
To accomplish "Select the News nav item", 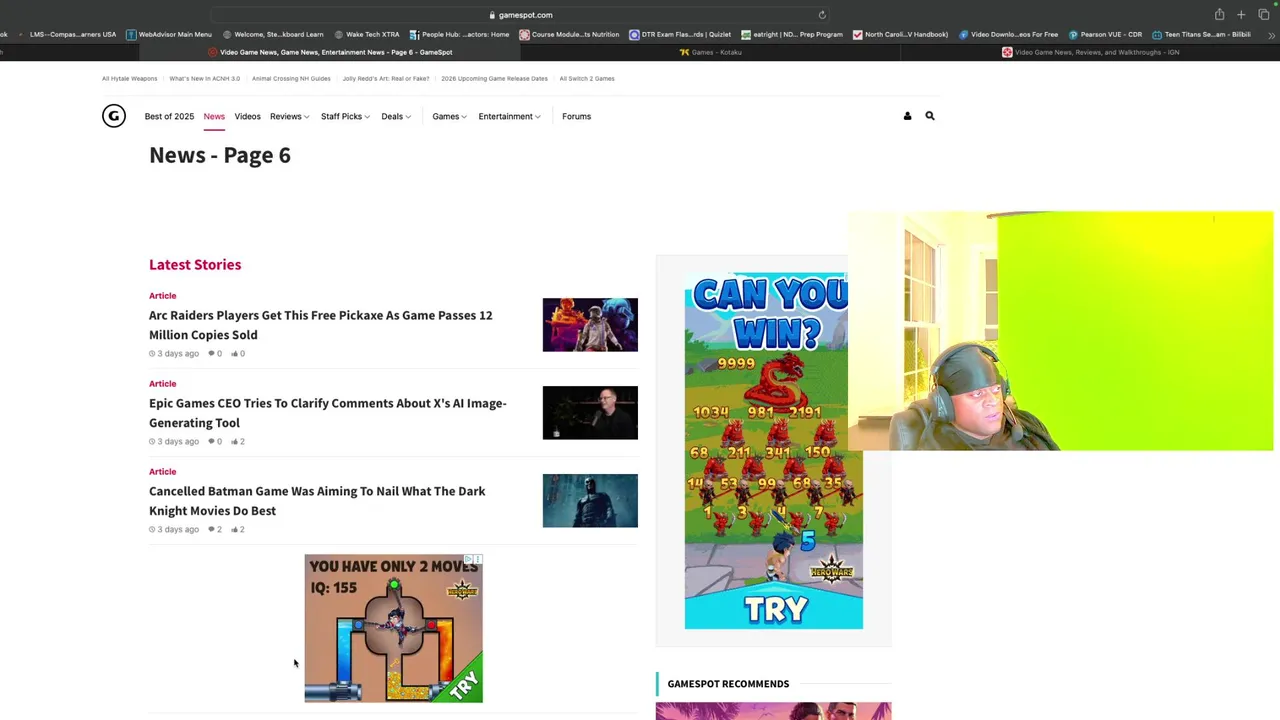I will click(214, 116).
